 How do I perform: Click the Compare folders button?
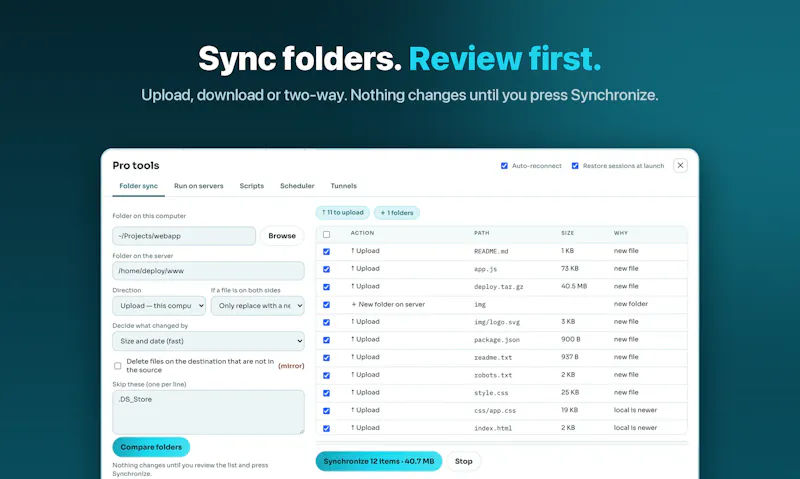pos(151,447)
